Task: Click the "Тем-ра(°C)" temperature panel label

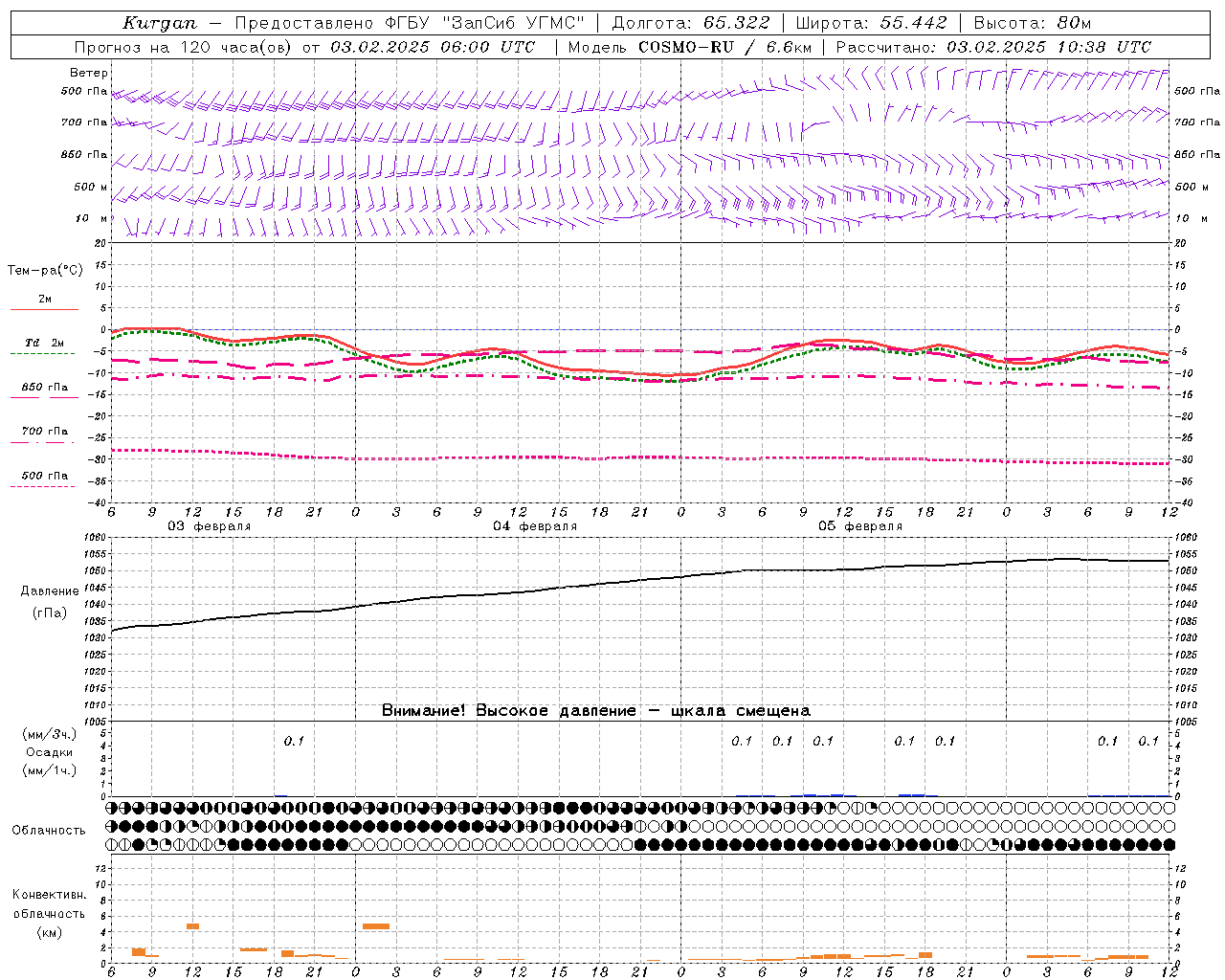Action: tap(45, 271)
